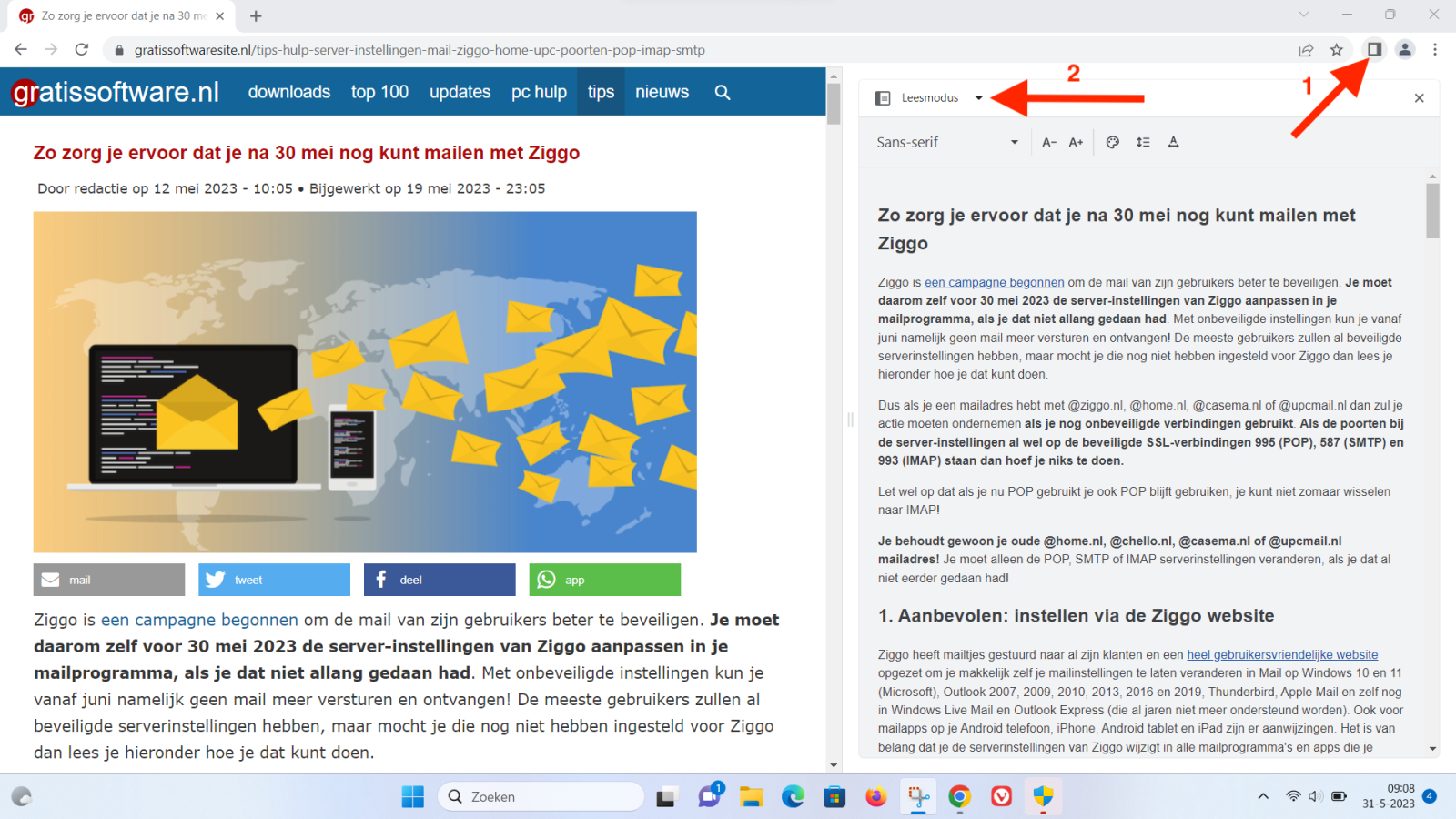Screen dimensions: 1456x819
Task: Reload the current page
Action: [x=82, y=50]
